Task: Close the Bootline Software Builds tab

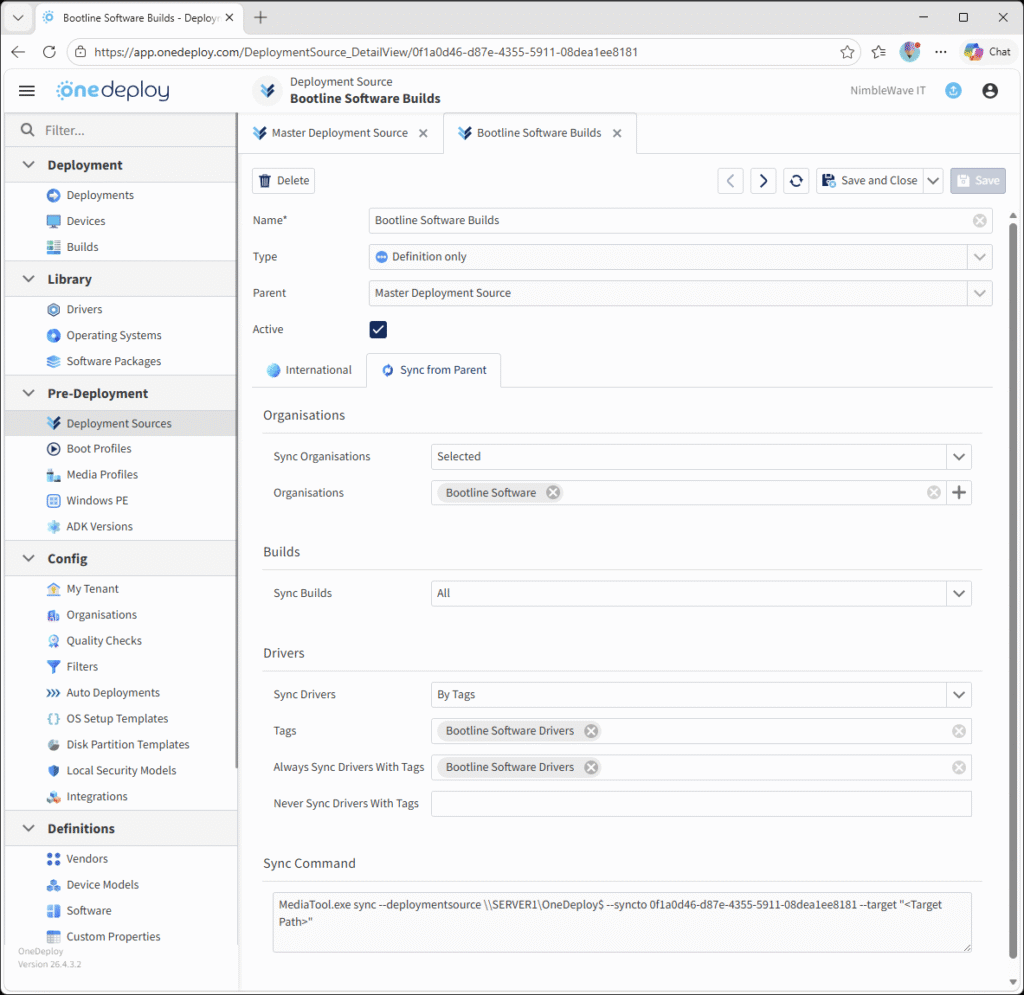Action: pyautogui.click(x=616, y=133)
